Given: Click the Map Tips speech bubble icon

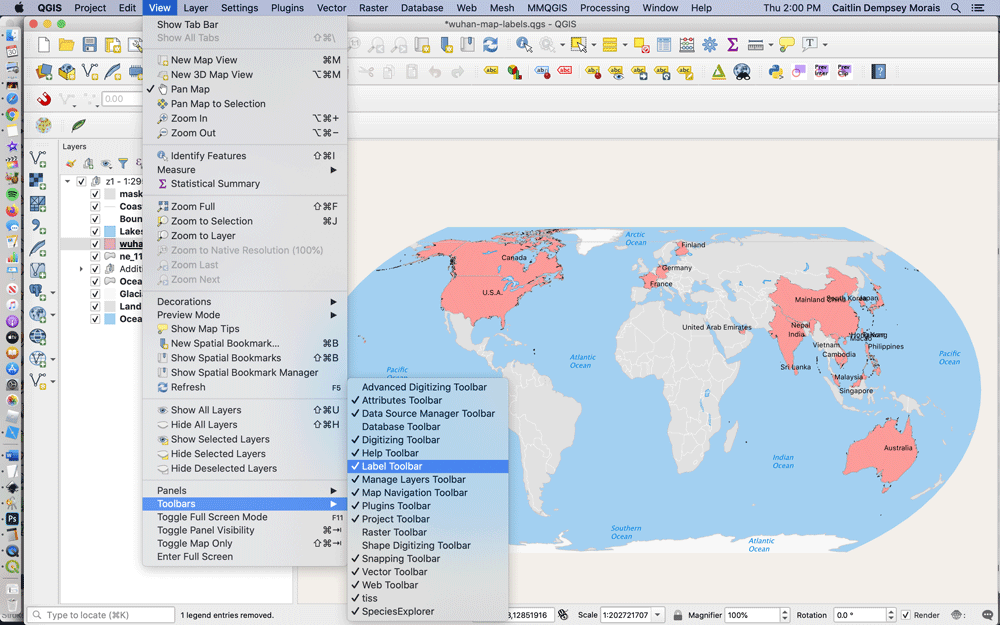Looking at the screenshot, I should tap(786, 45).
